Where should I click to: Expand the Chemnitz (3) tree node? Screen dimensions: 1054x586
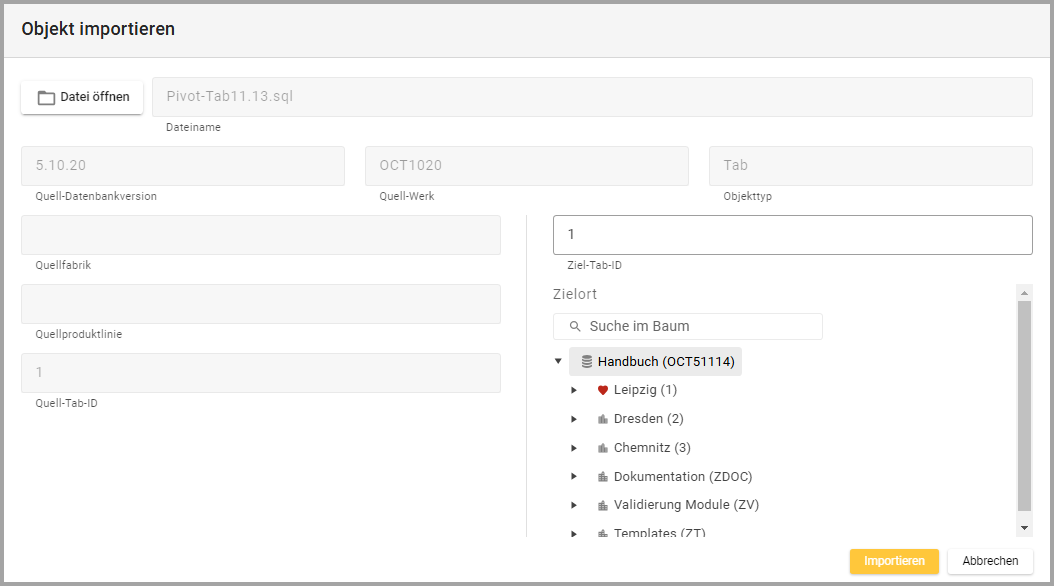point(574,448)
